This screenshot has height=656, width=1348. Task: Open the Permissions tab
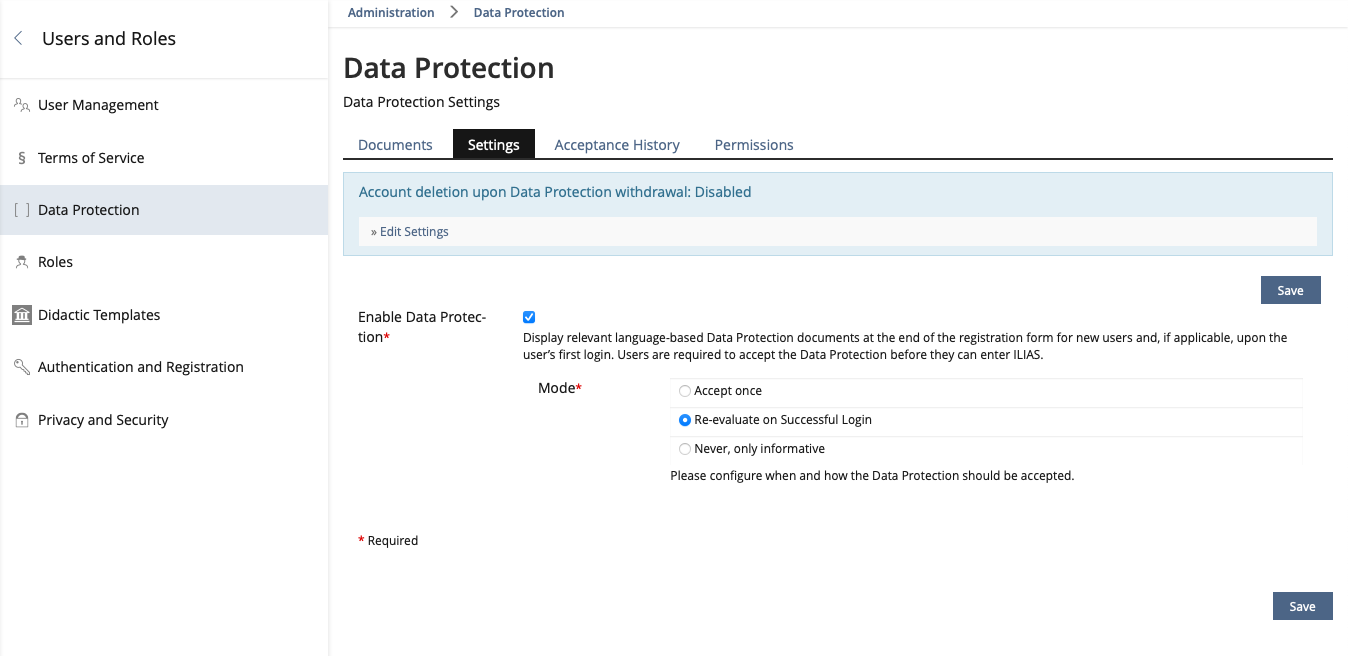pos(754,145)
